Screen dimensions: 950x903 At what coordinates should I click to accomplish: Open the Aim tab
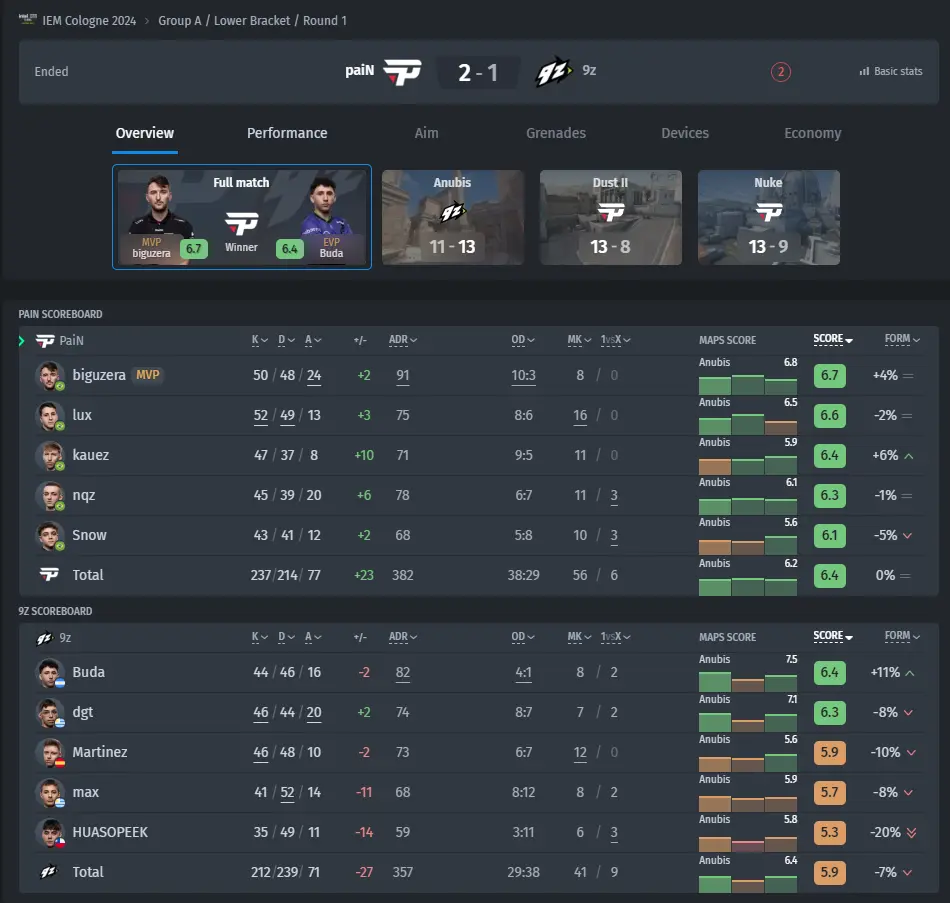coord(427,133)
